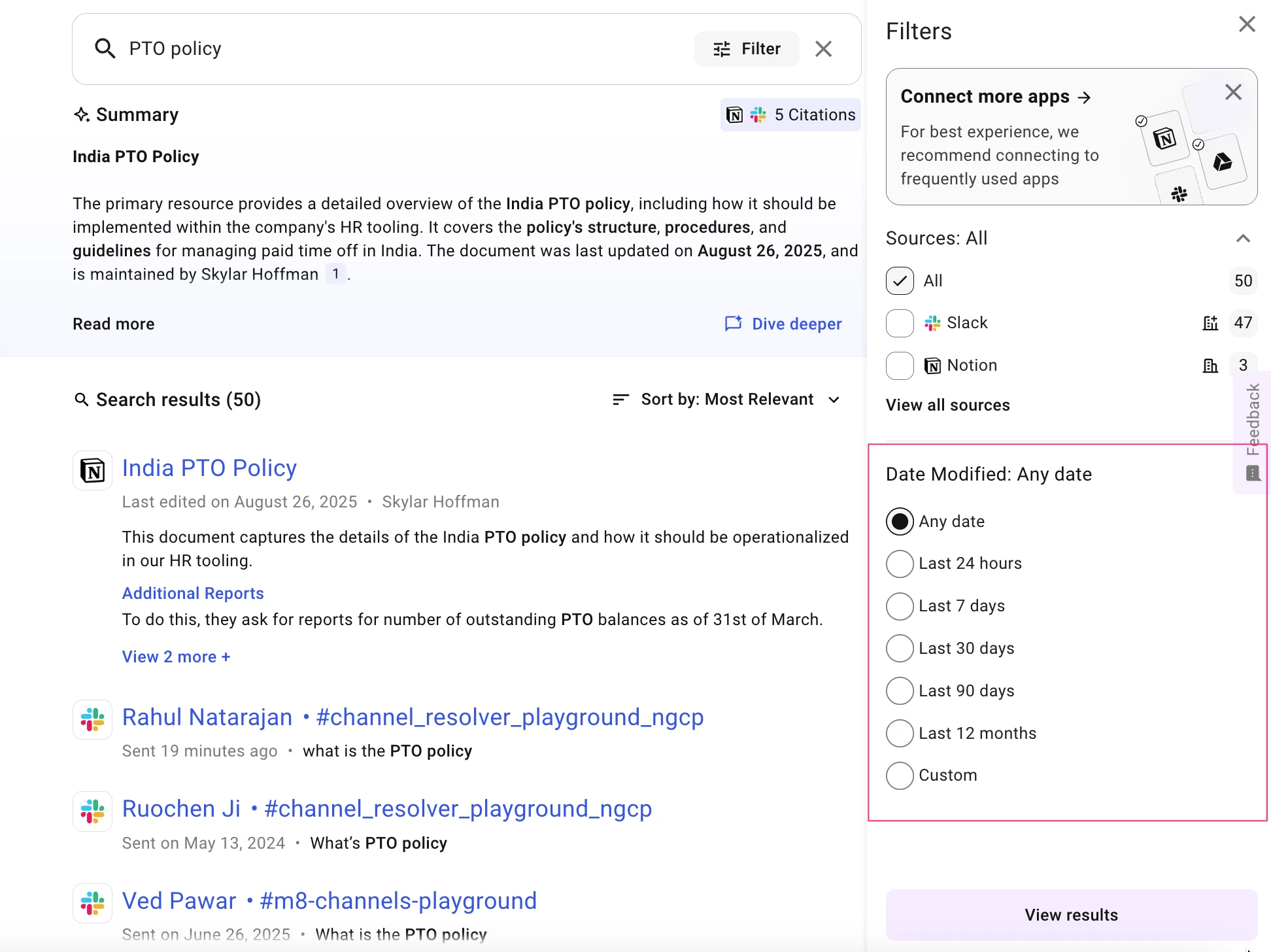Screen dimensions: 1271x952
Task: Check the Notion source checkbox
Action: pyautogui.click(x=900, y=365)
